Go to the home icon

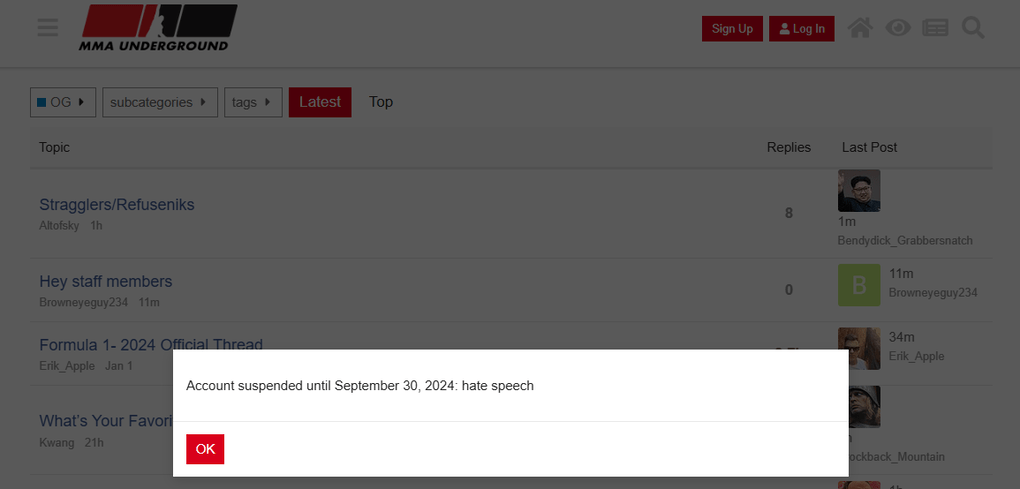tap(860, 28)
